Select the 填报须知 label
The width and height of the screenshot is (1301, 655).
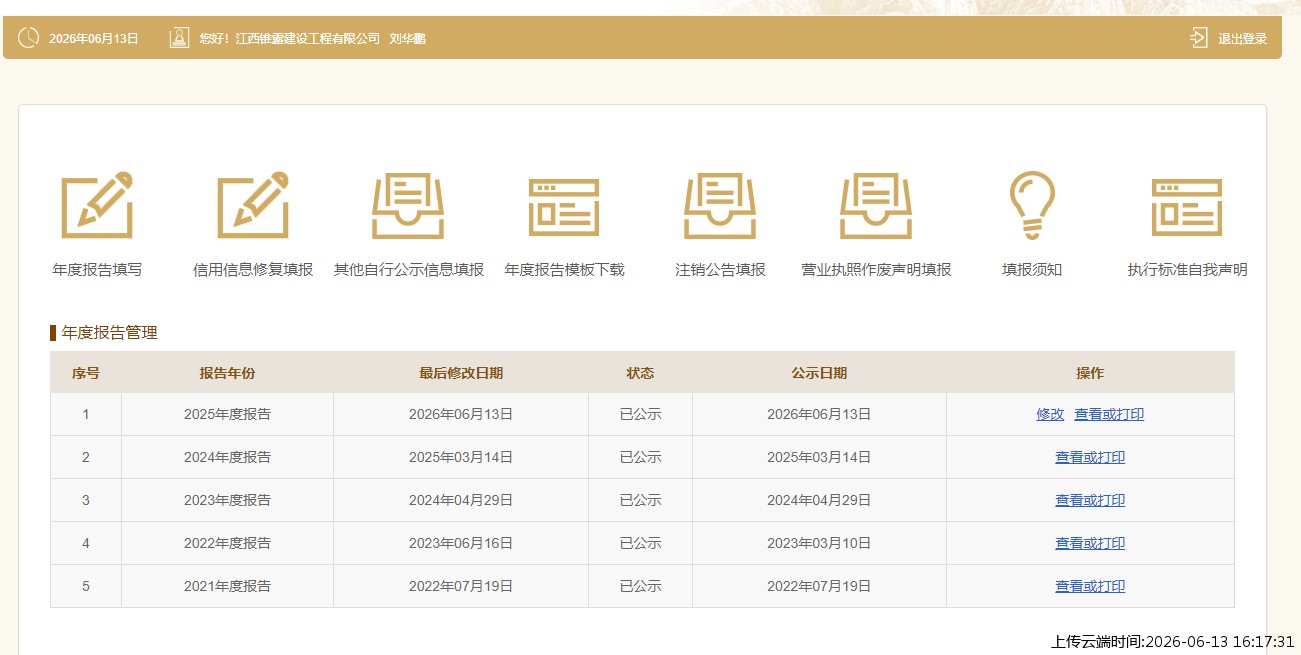[1032, 270]
